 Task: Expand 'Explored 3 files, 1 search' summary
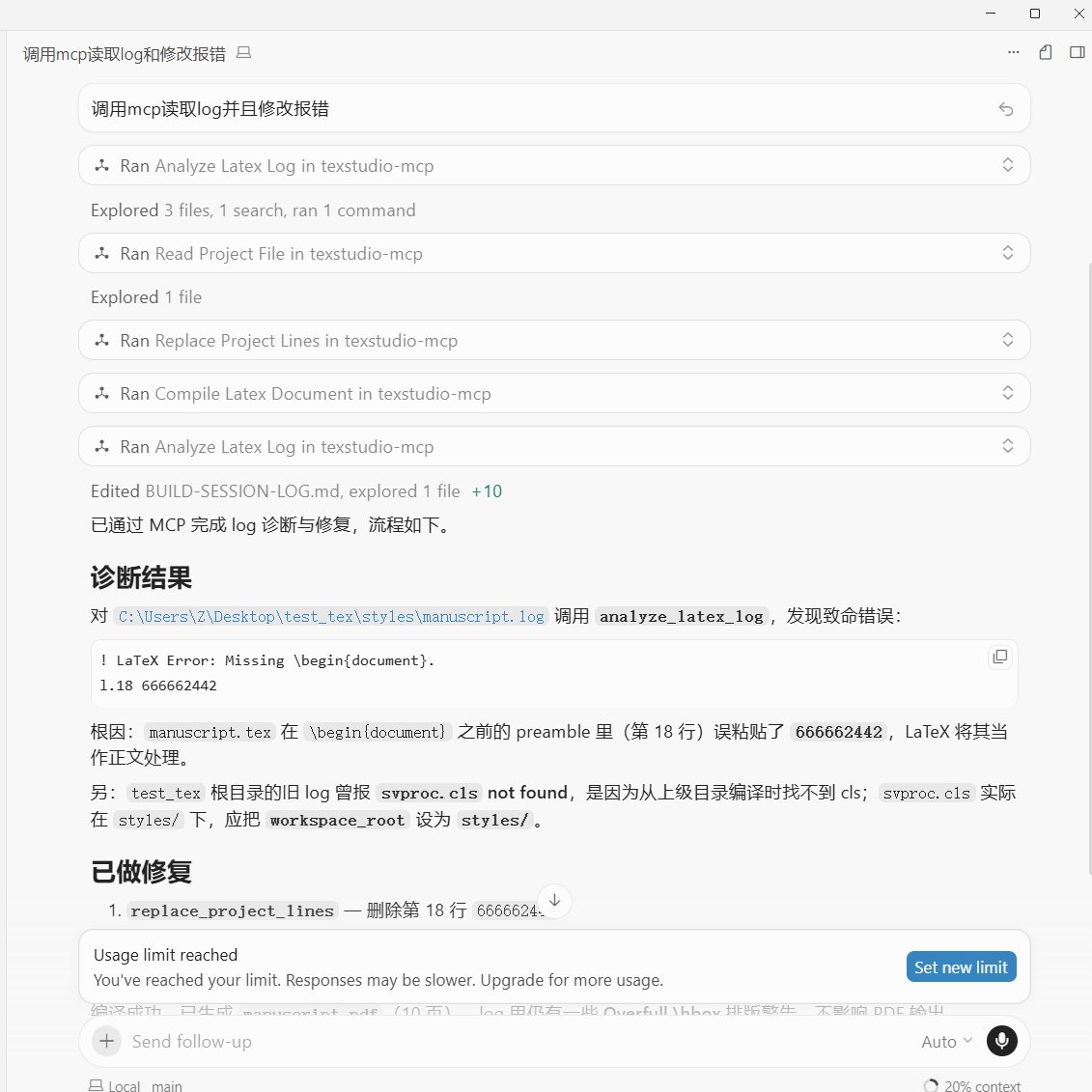pos(253,210)
